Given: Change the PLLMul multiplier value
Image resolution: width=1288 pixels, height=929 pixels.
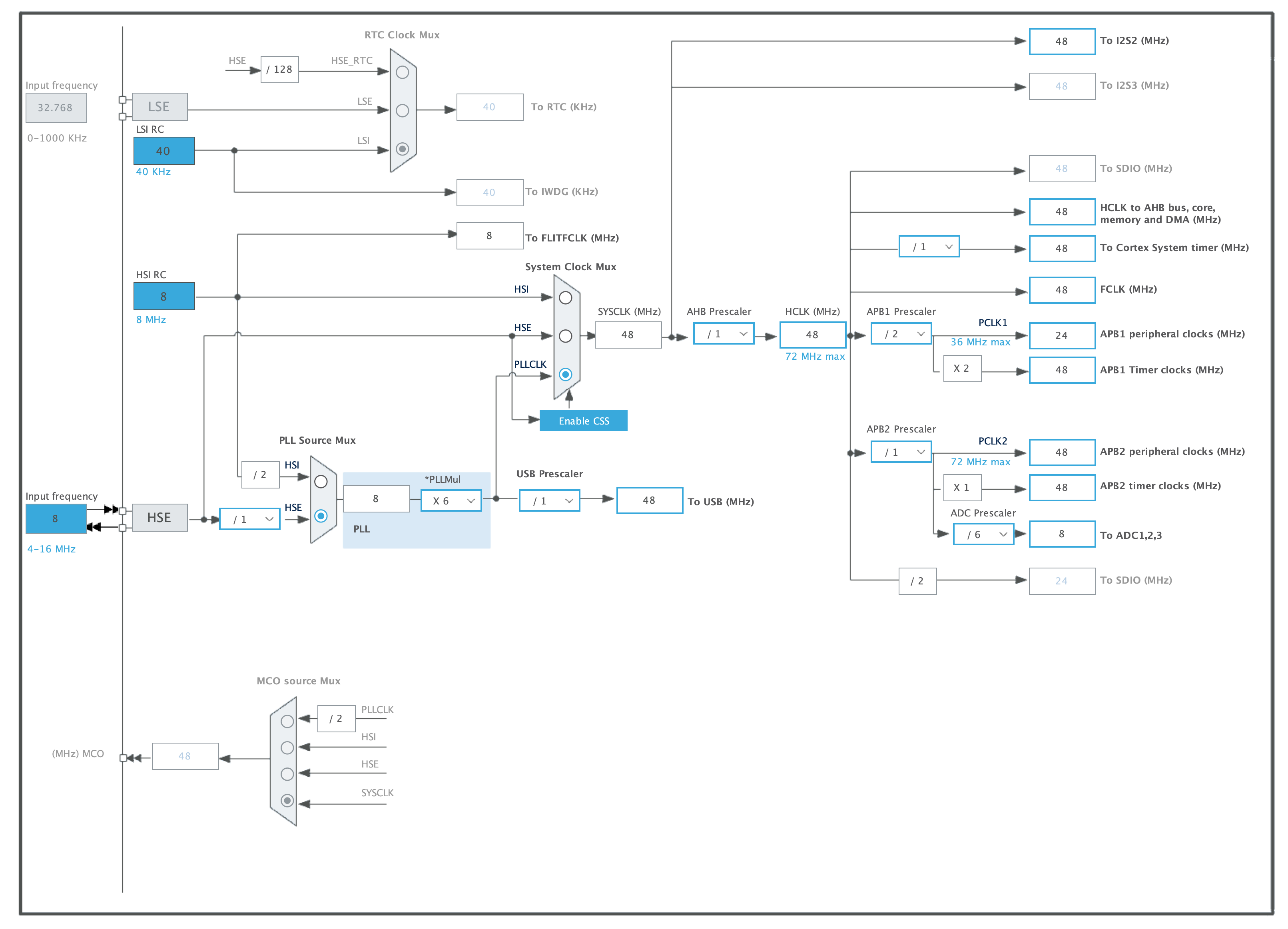Looking at the screenshot, I should click(451, 500).
